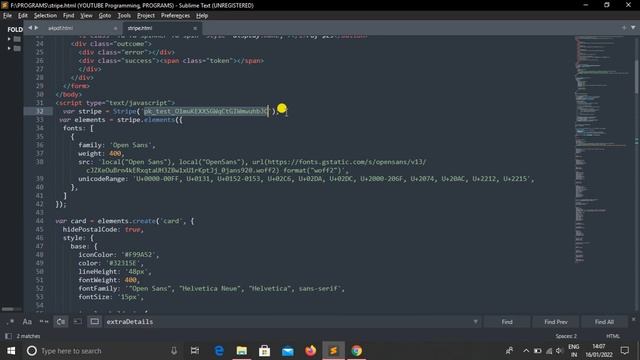Image resolution: width=640 pixels, height=360 pixels.
Task: Open Task View from taskbar
Action: pos(195,351)
